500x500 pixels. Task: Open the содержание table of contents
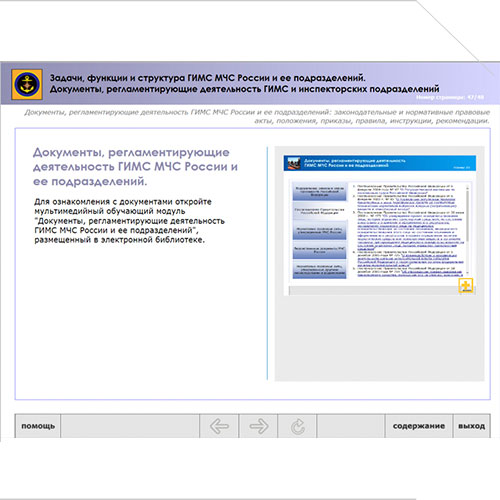(x=419, y=426)
